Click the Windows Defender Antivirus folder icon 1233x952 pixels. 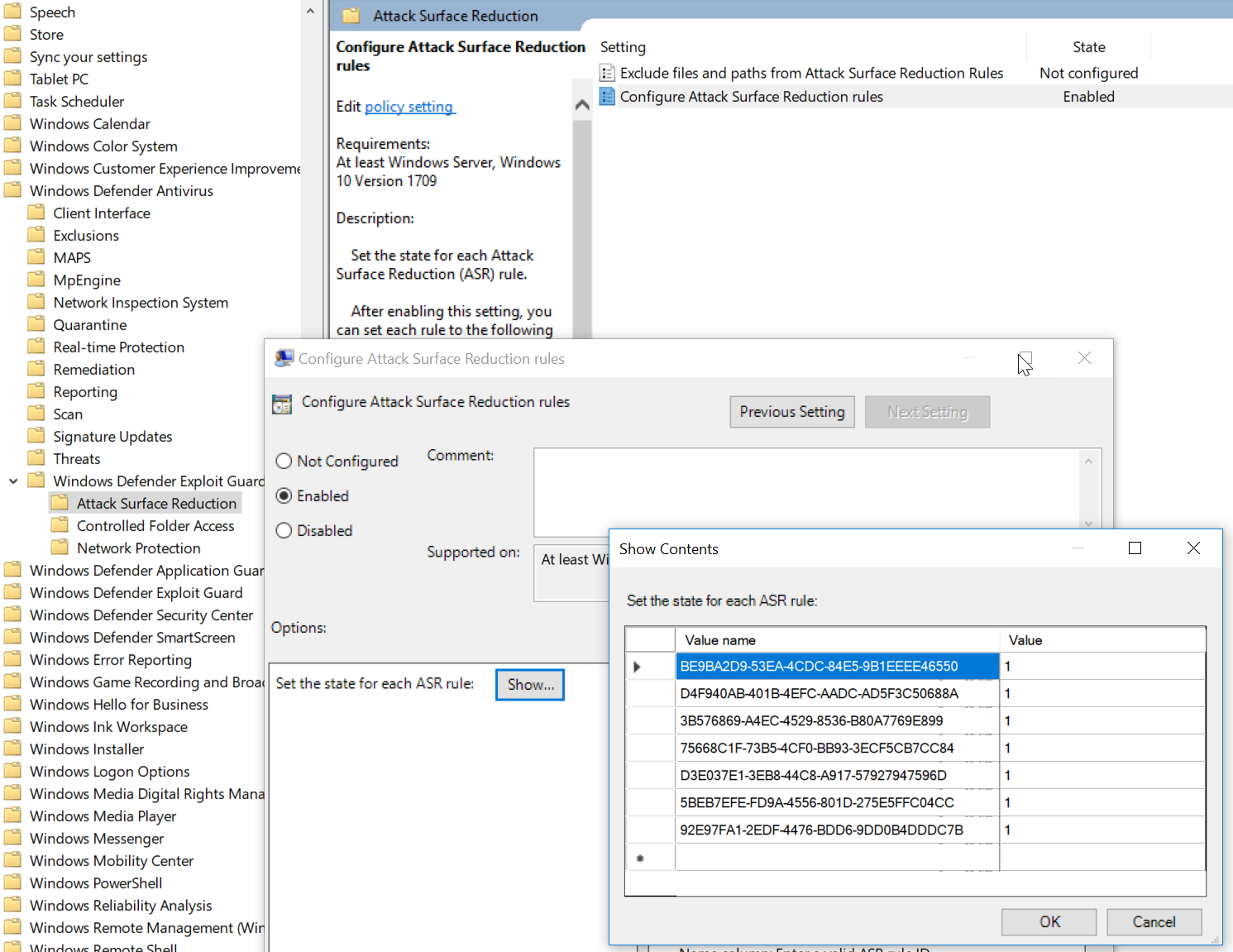click(x=12, y=190)
